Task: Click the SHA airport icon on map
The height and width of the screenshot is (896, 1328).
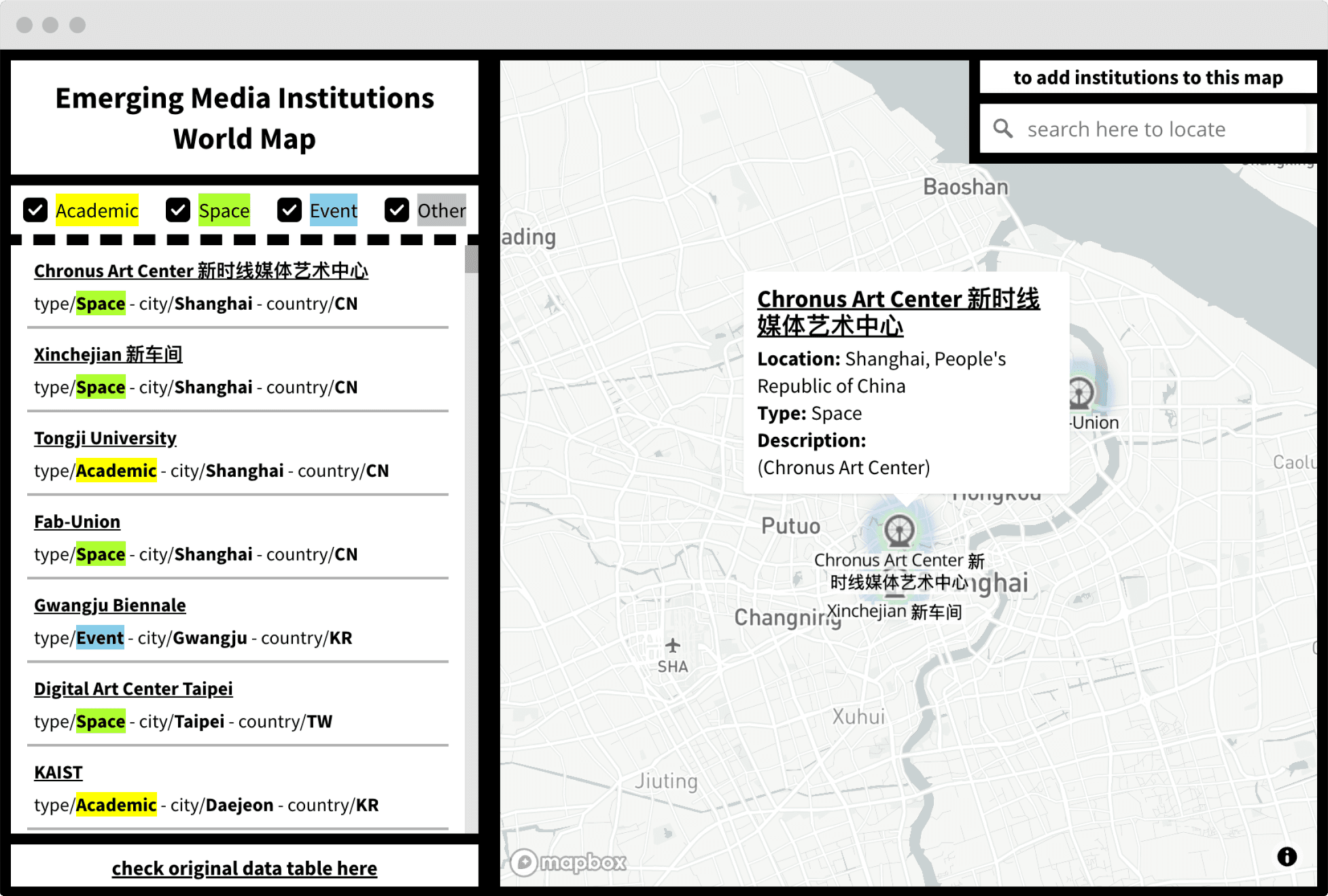Action: (672, 645)
